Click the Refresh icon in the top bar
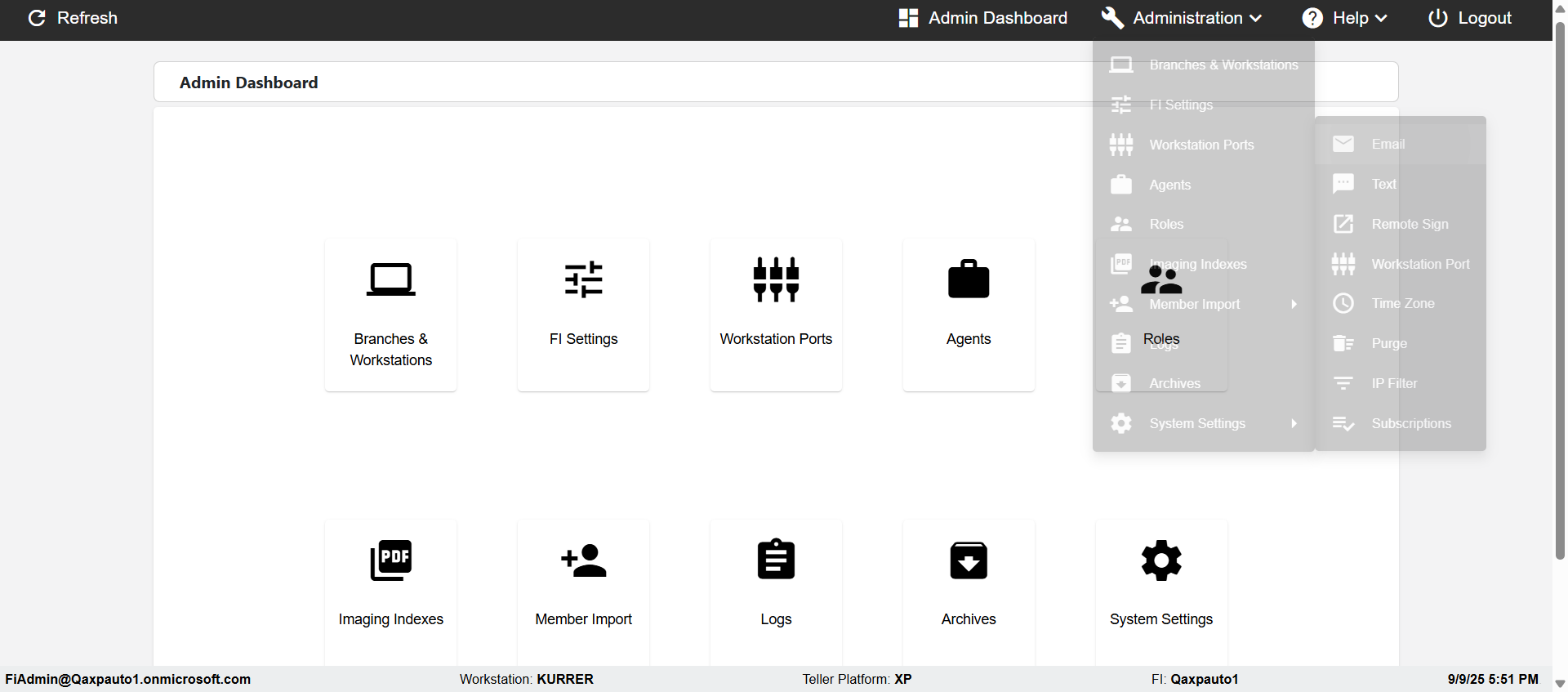This screenshot has height=692, width=1568. coord(37,18)
